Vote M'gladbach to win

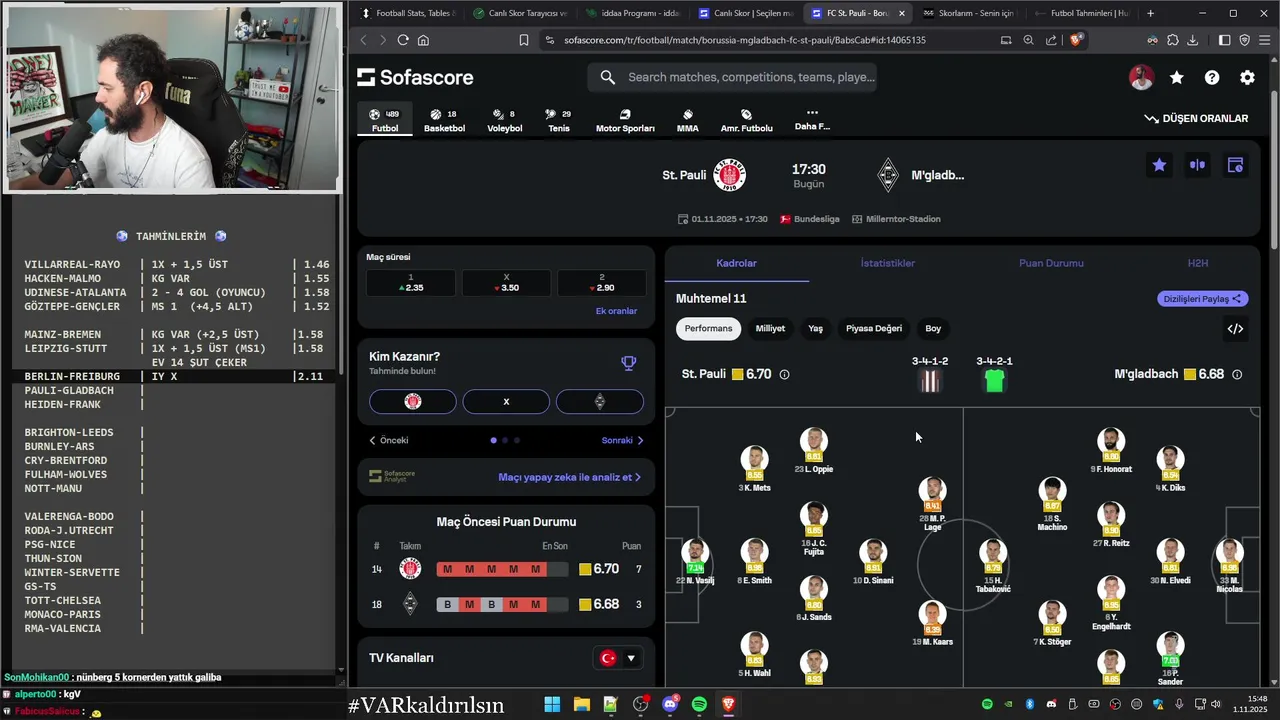click(600, 401)
